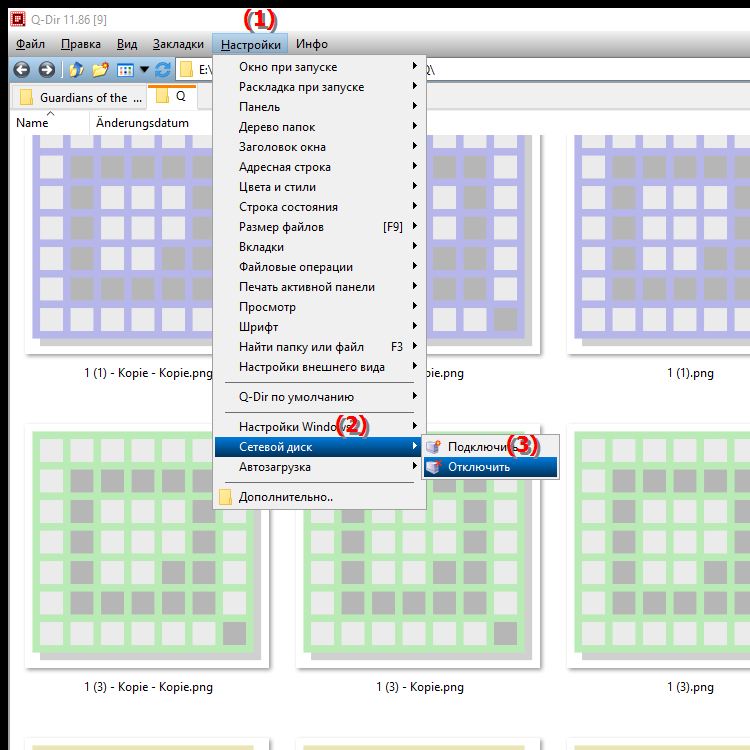Screen dimensions: 750x750
Task: Click the up-folder navigation icon
Action: click(76, 70)
